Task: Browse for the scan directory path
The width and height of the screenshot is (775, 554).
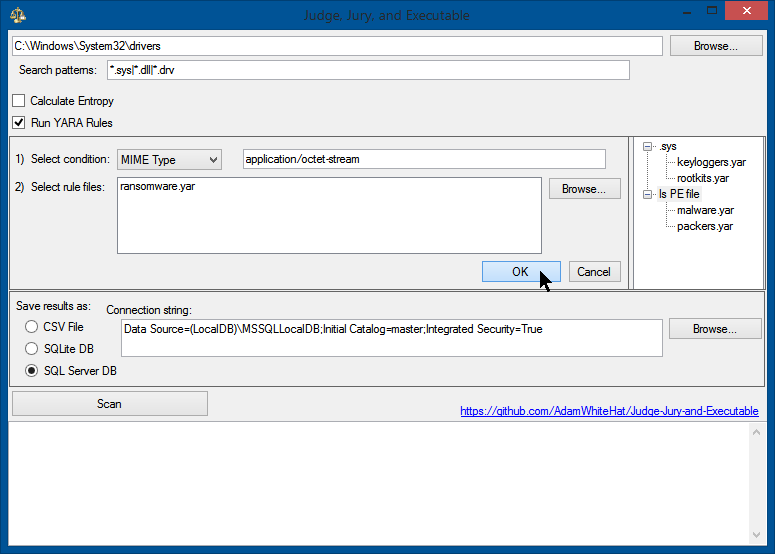Action: [714, 46]
